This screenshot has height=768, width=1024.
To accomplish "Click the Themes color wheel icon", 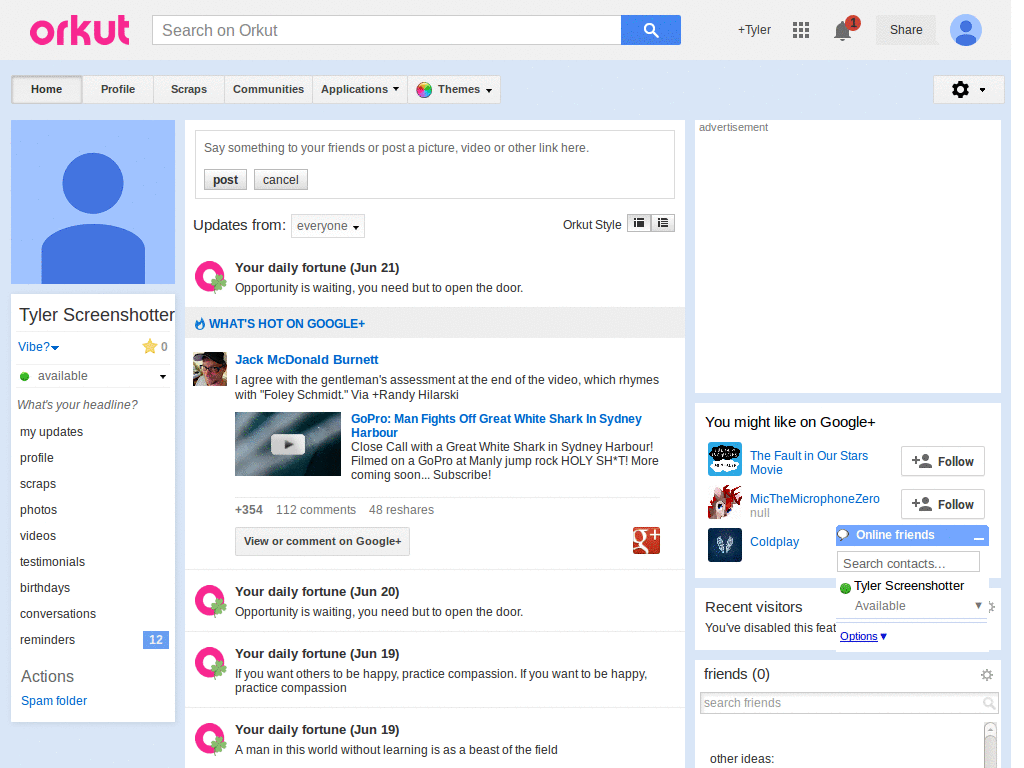I will [x=424, y=89].
